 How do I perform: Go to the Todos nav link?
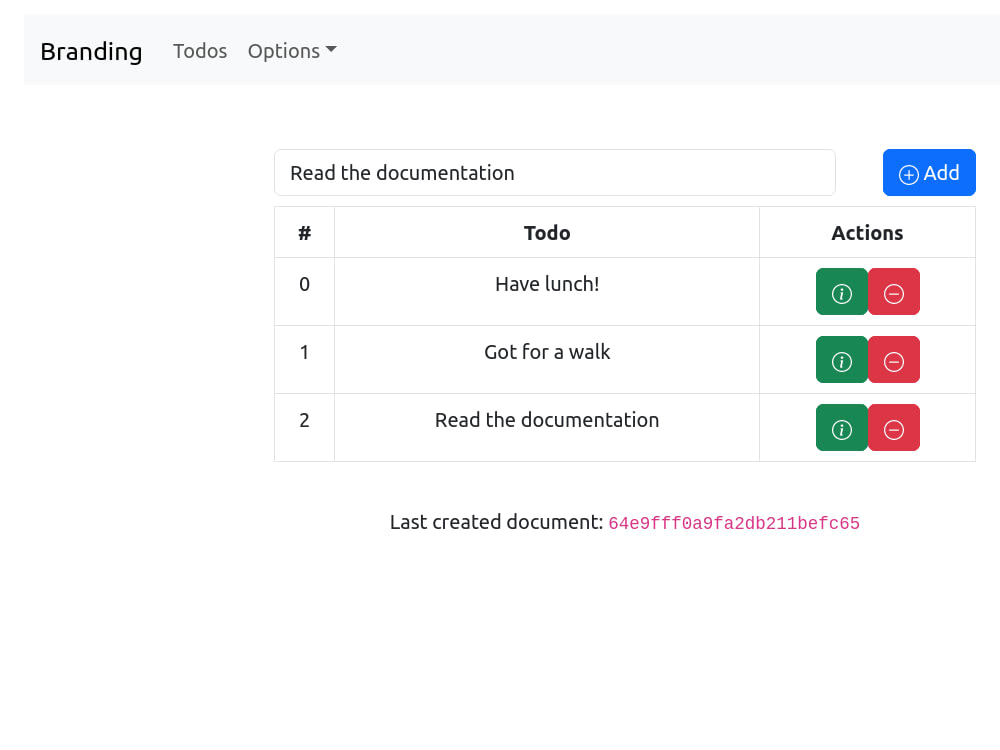pyautogui.click(x=200, y=51)
